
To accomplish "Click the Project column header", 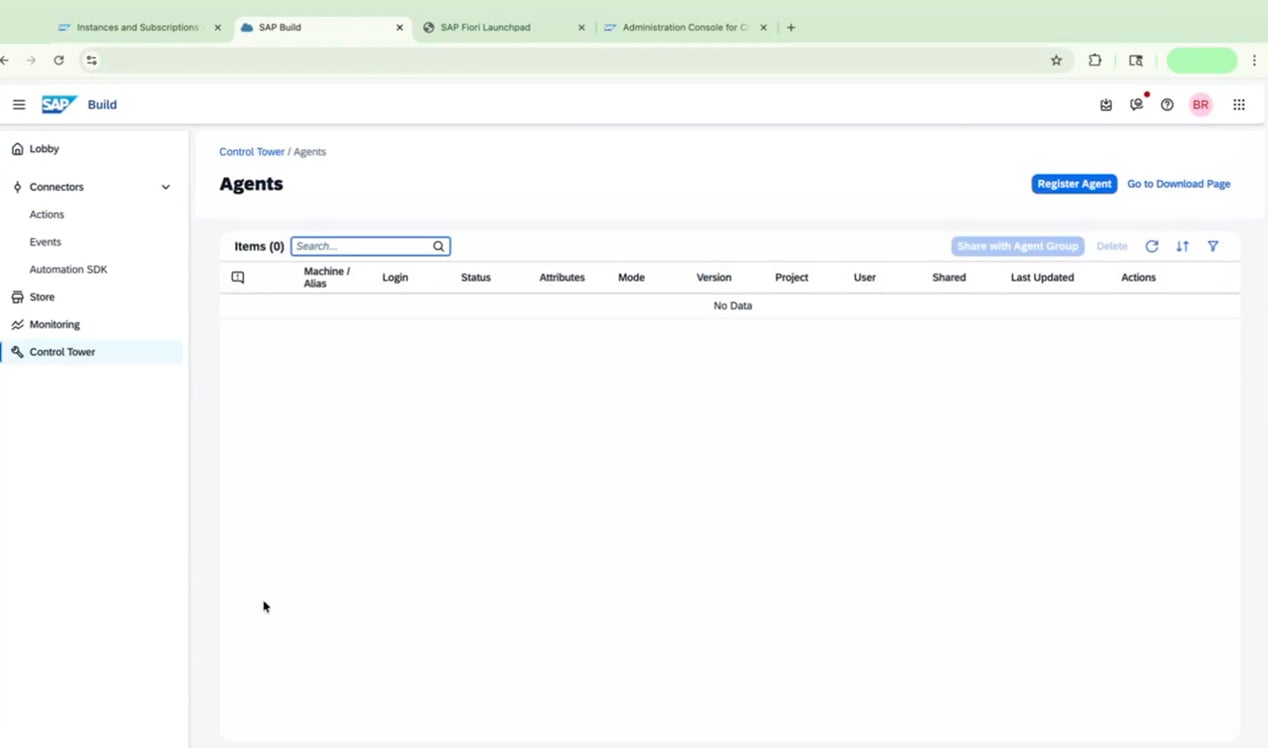I will 791,278.
